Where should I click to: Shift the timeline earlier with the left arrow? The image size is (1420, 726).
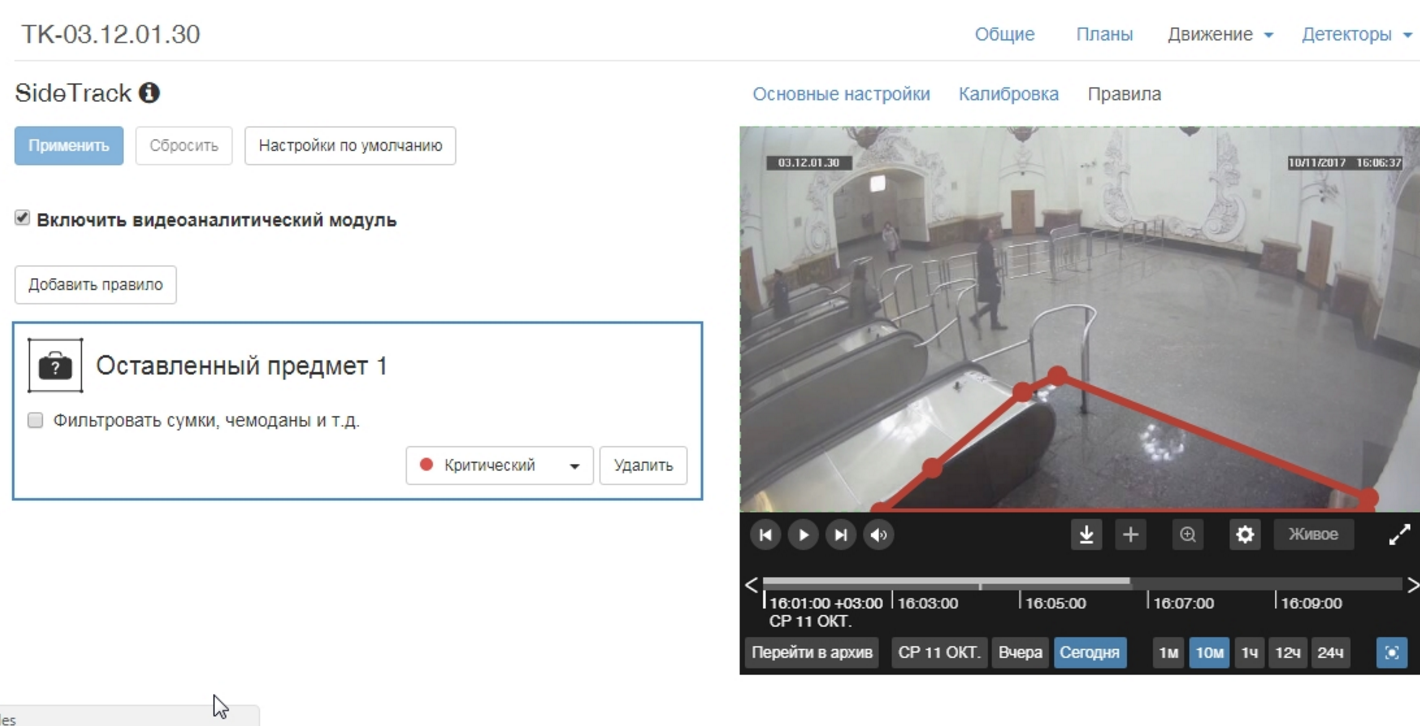click(x=751, y=585)
